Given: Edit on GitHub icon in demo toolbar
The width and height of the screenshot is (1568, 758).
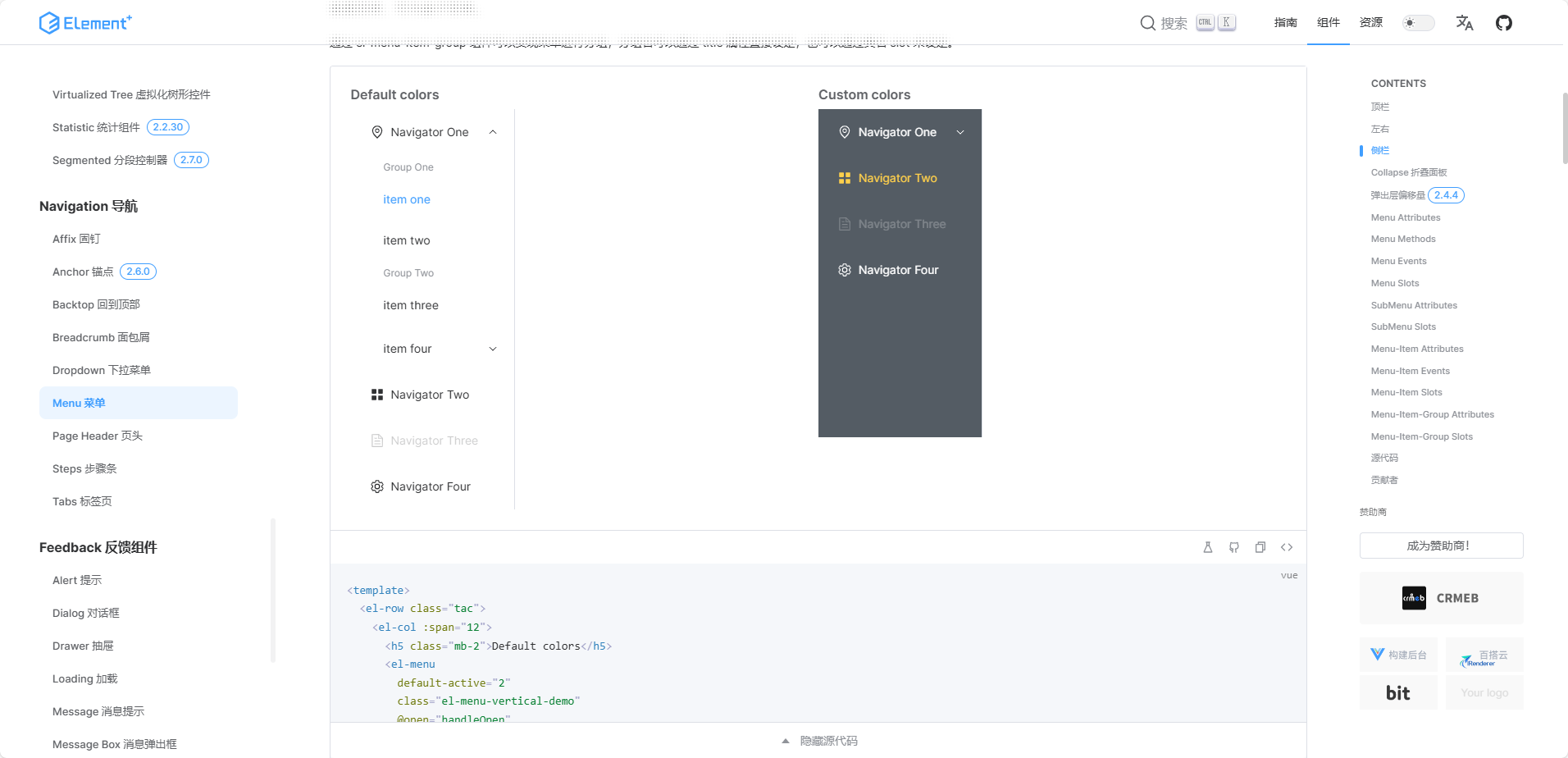Looking at the screenshot, I should coord(1234,547).
